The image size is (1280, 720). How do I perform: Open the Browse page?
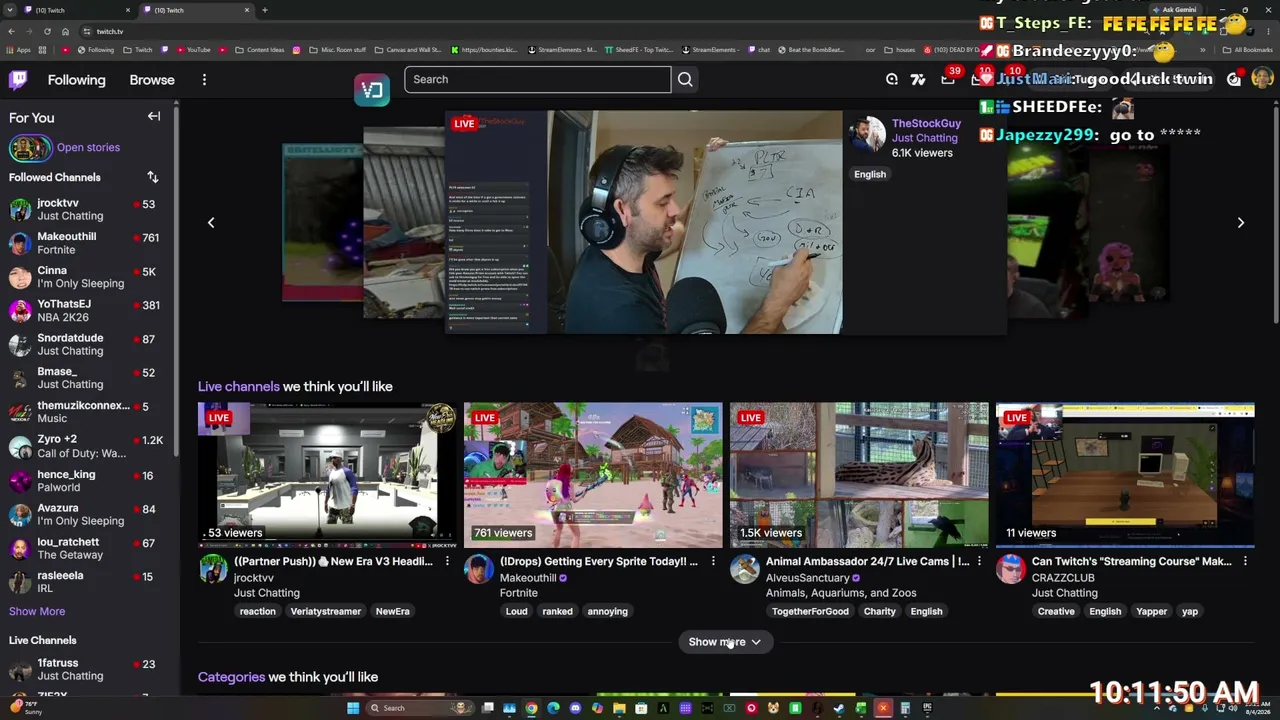tap(152, 80)
